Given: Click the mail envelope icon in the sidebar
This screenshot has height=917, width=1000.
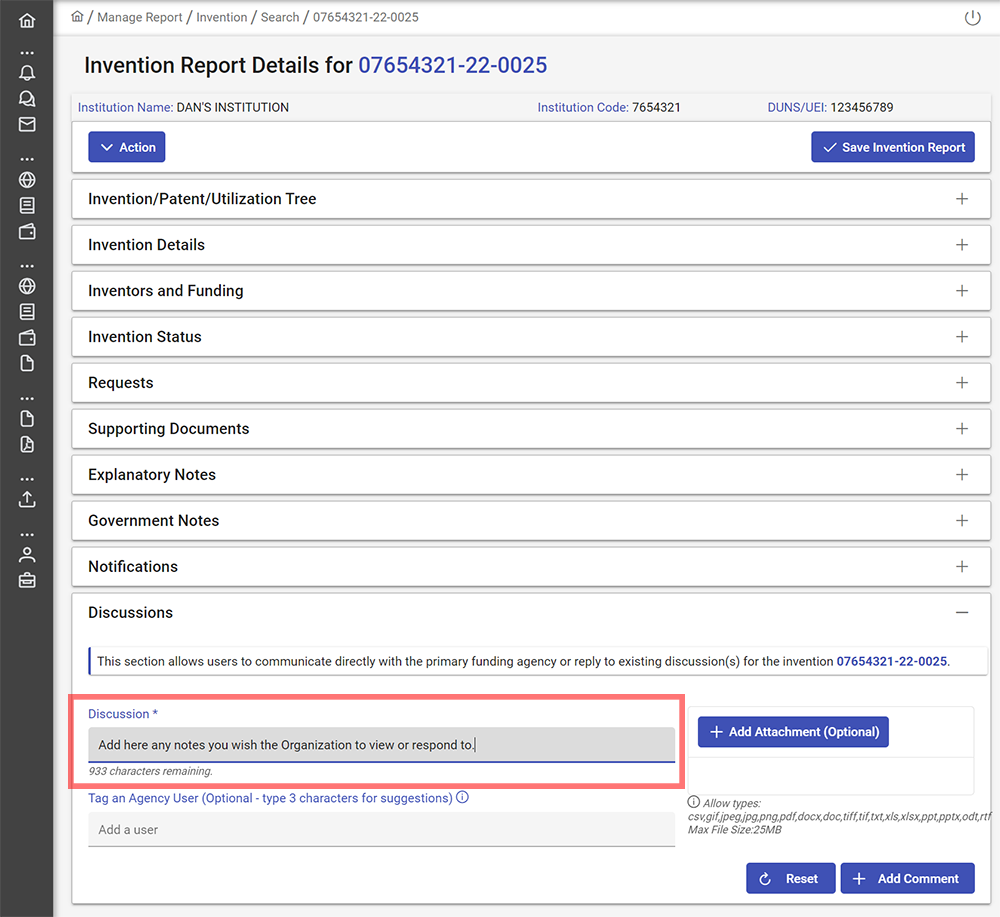Looking at the screenshot, I should click(x=27, y=125).
